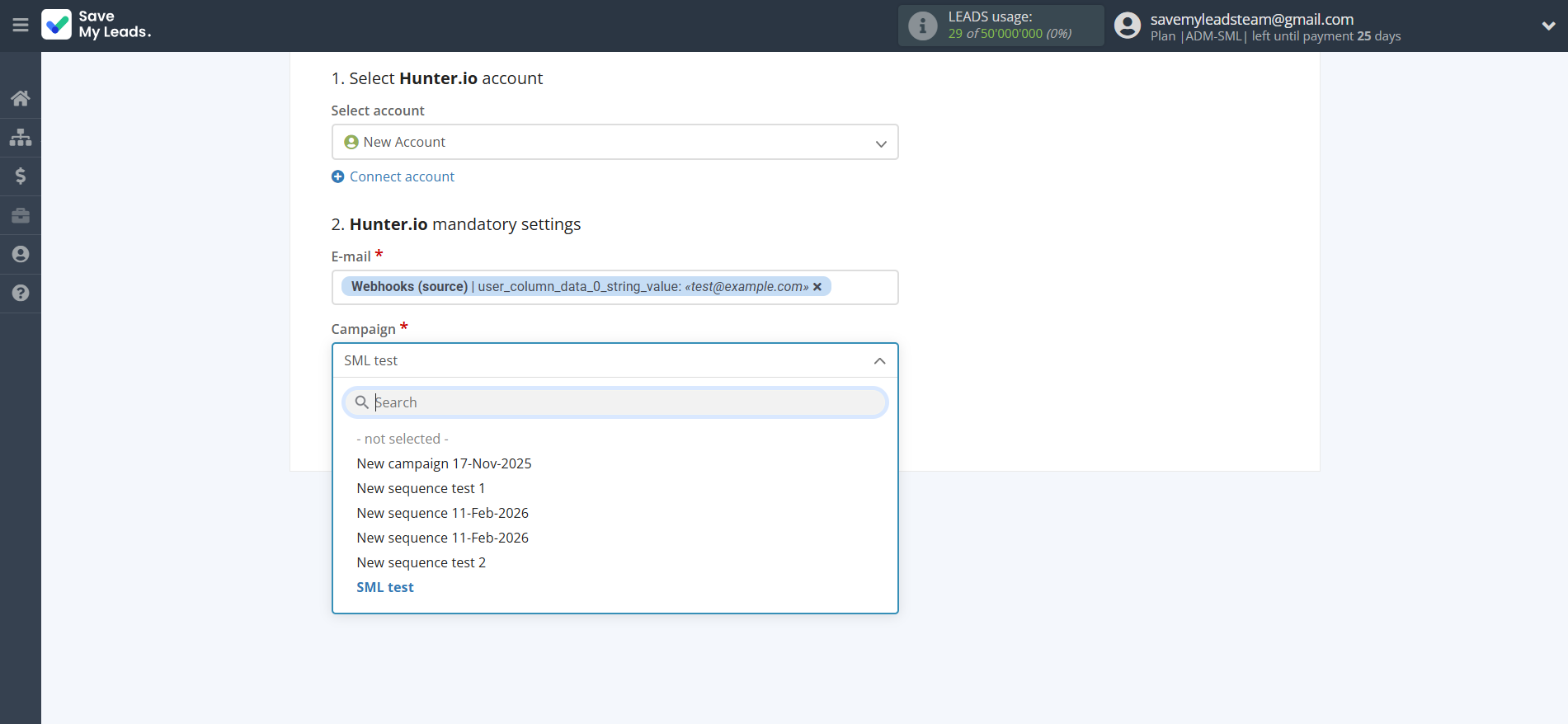Viewport: 1568px width, 724px height.
Task: Open the Home sidebar icon
Action: 21,98
